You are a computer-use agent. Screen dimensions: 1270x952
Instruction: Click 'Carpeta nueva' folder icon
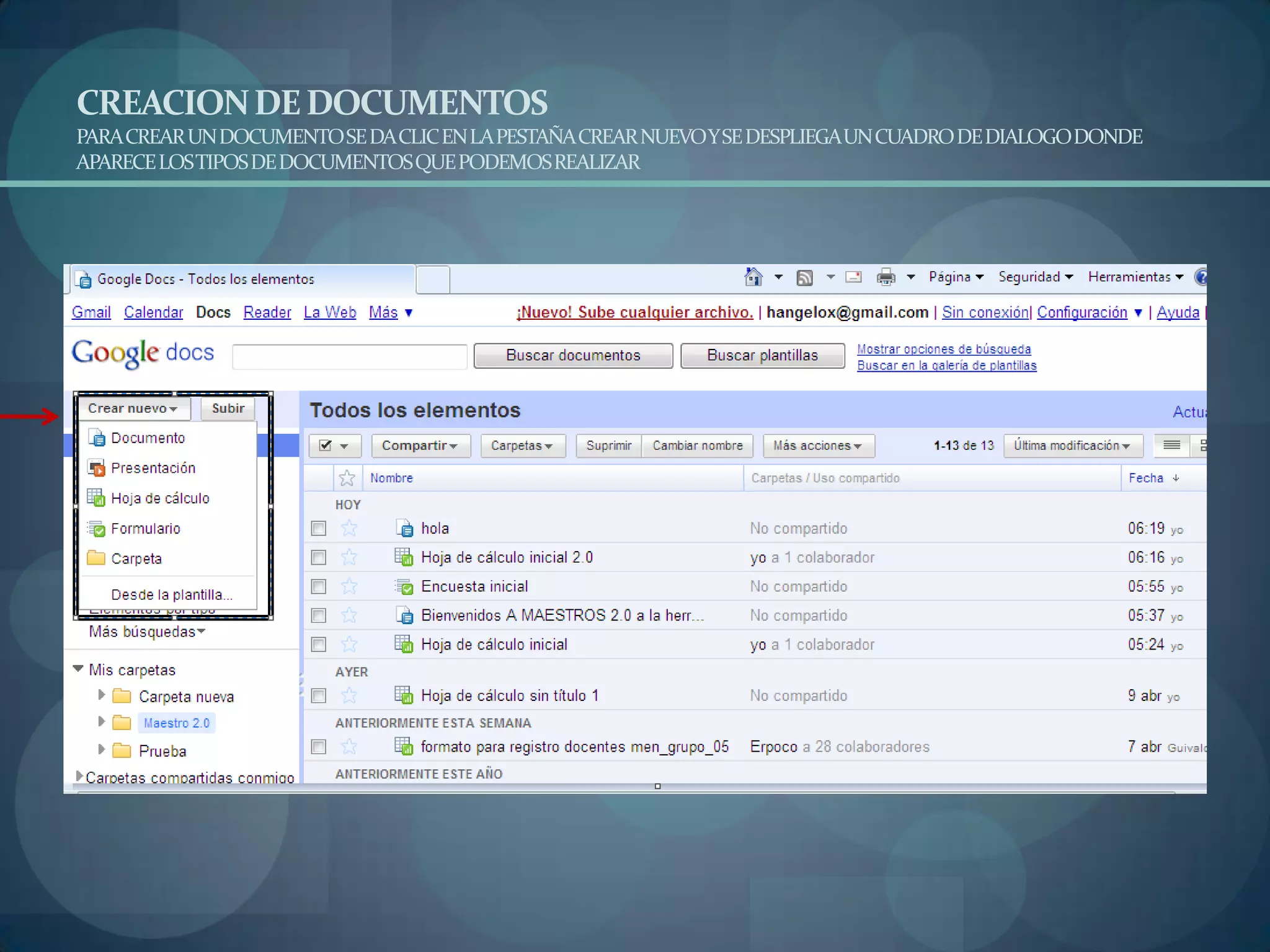122,696
